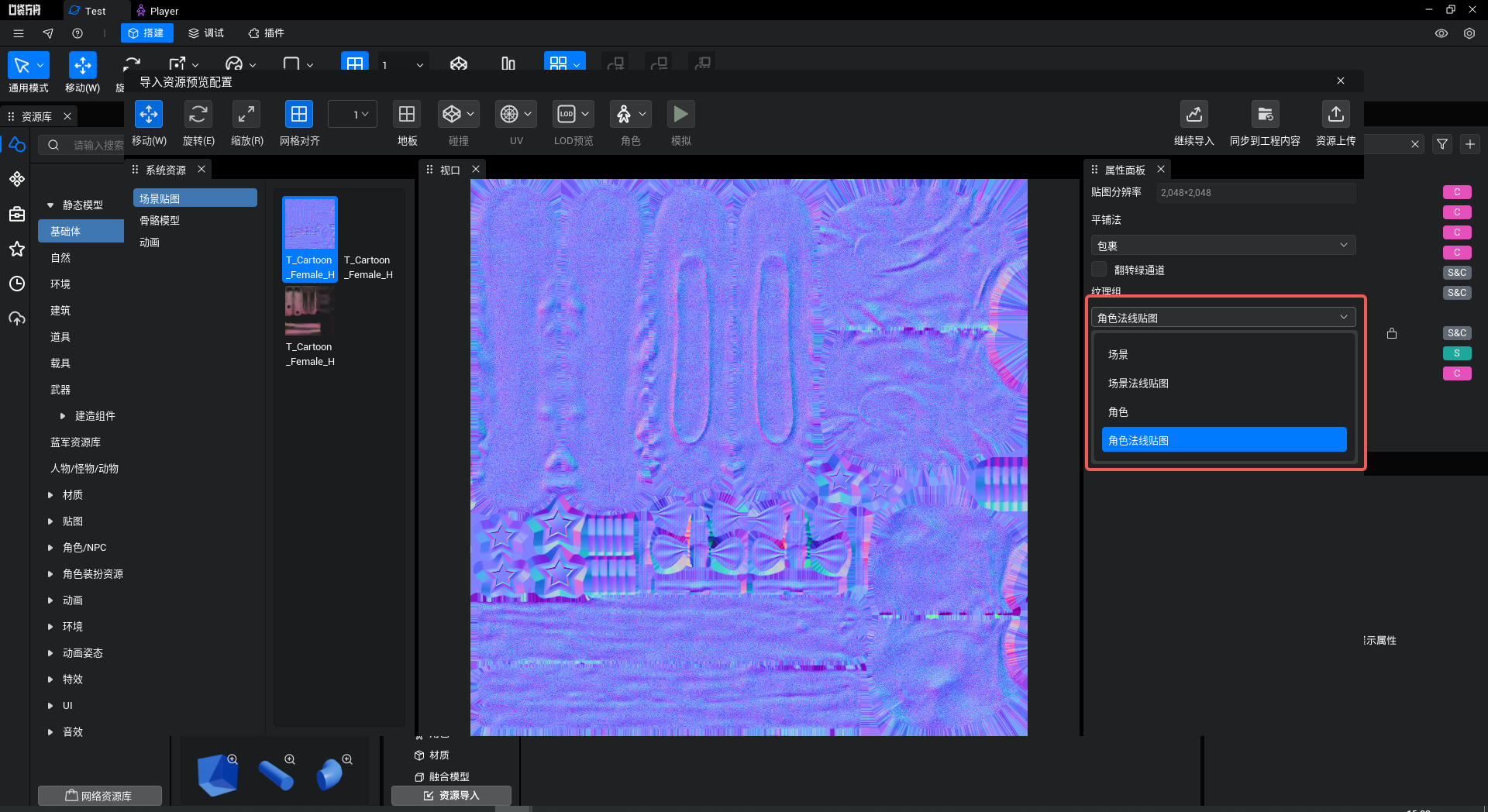Open the hamburger menu icon
The image size is (1488, 812).
(19, 33)
